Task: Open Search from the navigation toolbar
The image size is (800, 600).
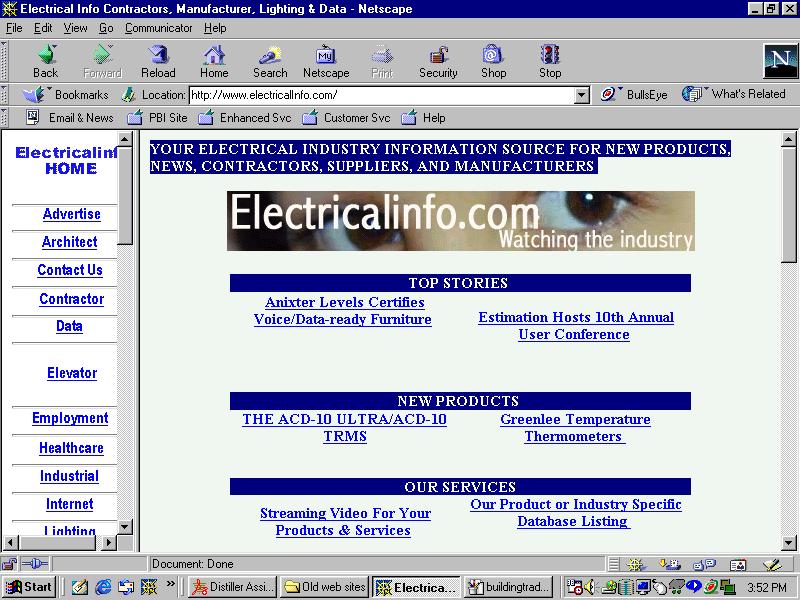Action: (270, 61)
